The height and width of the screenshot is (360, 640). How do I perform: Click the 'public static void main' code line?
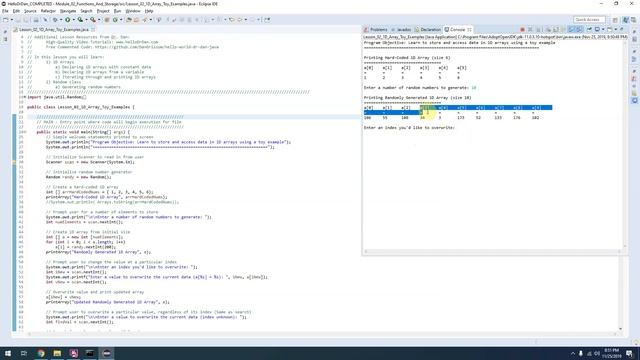point(83,132)
